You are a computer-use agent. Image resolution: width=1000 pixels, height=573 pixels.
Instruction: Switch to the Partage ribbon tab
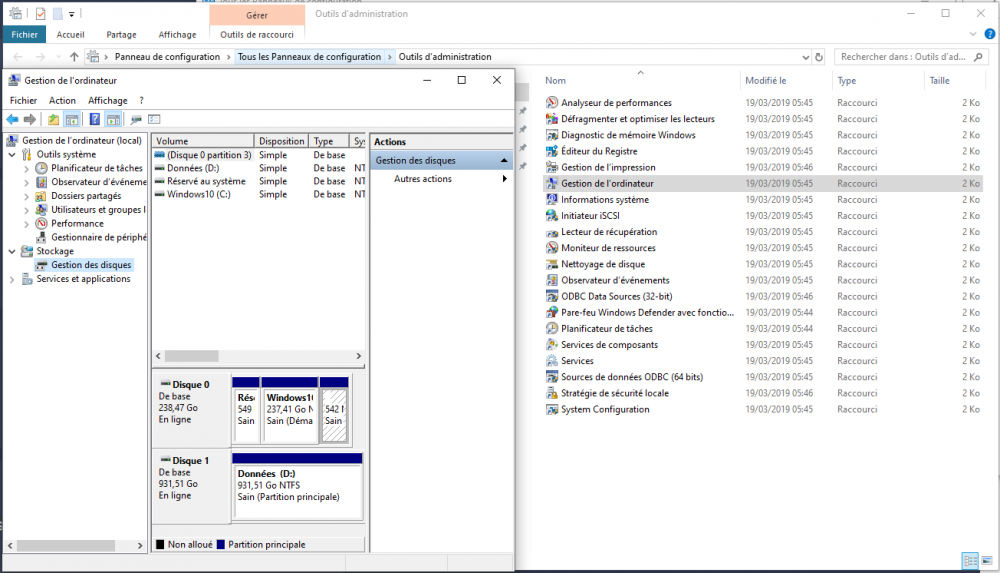[121, 34]
